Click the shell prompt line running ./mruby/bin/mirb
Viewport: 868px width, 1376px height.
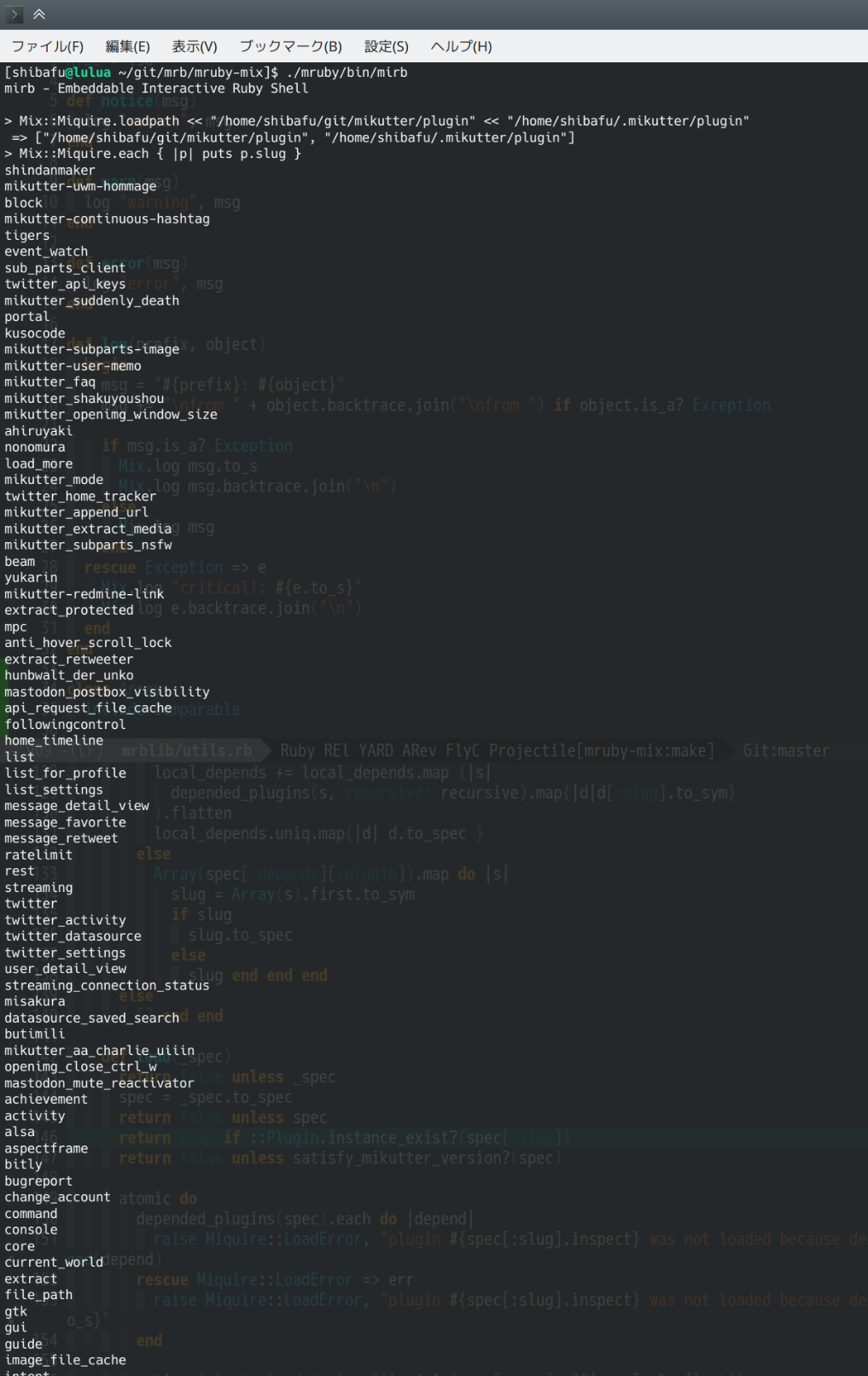click(x=206, y=73)
